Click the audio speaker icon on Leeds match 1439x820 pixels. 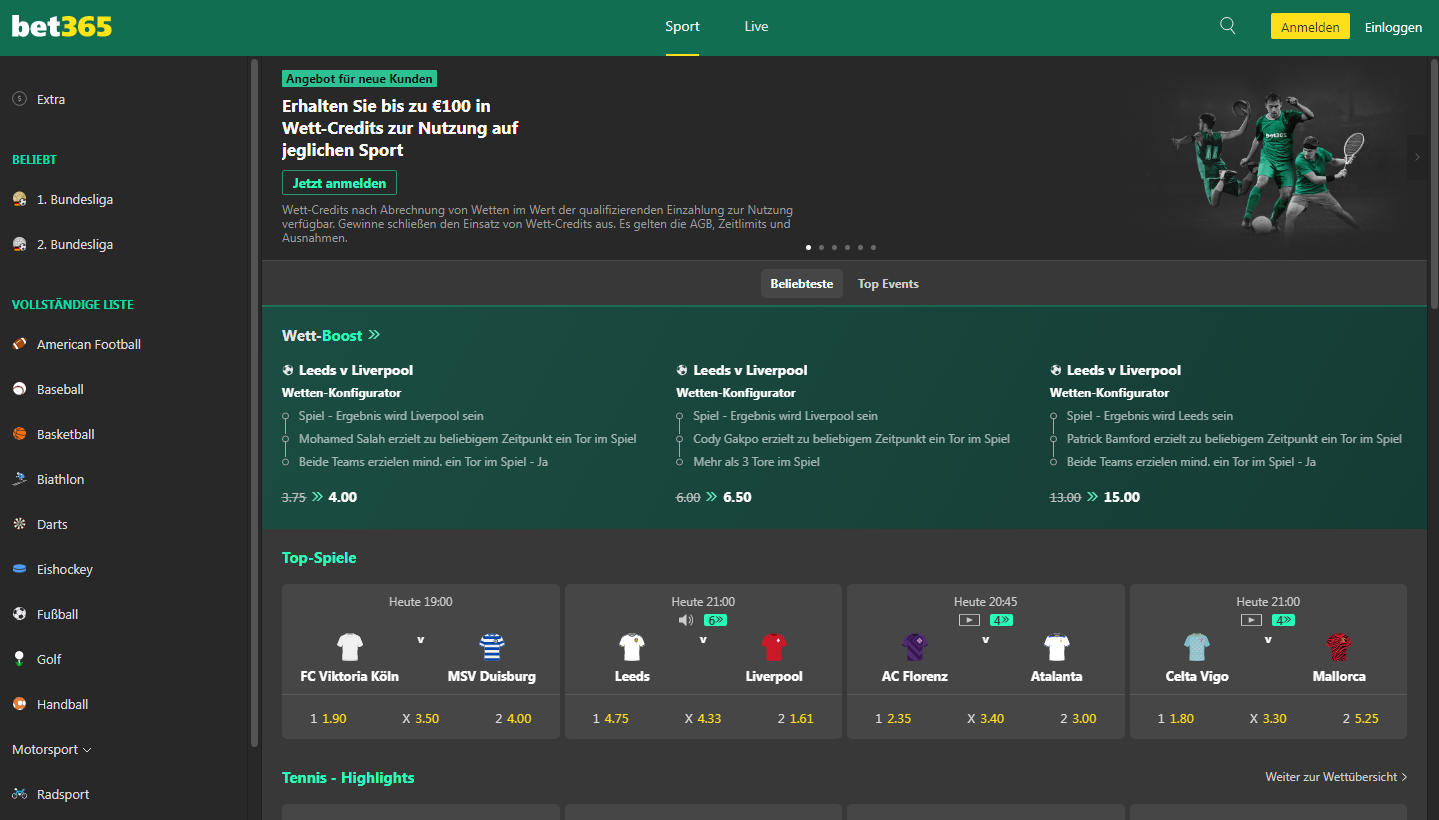686,620
